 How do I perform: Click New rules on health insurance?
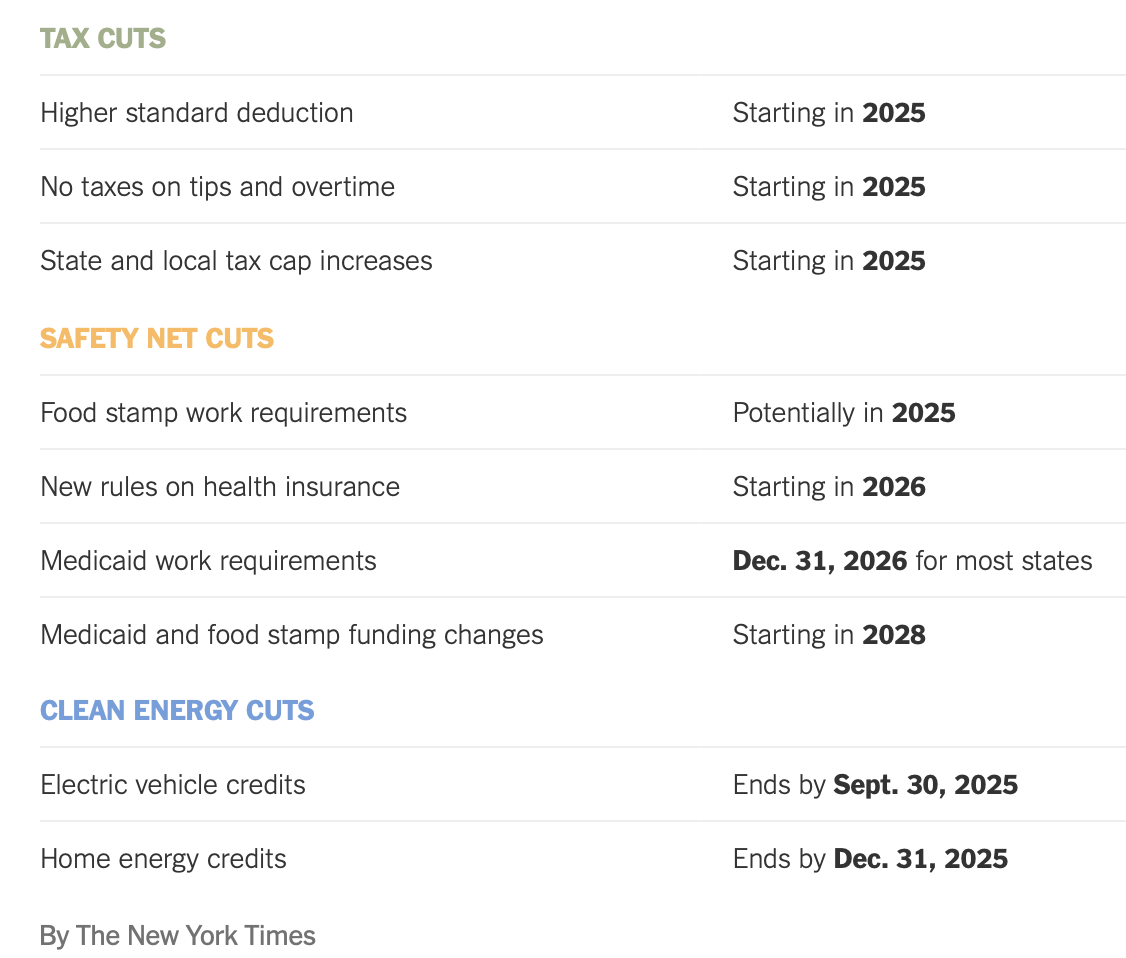(220, 487)
